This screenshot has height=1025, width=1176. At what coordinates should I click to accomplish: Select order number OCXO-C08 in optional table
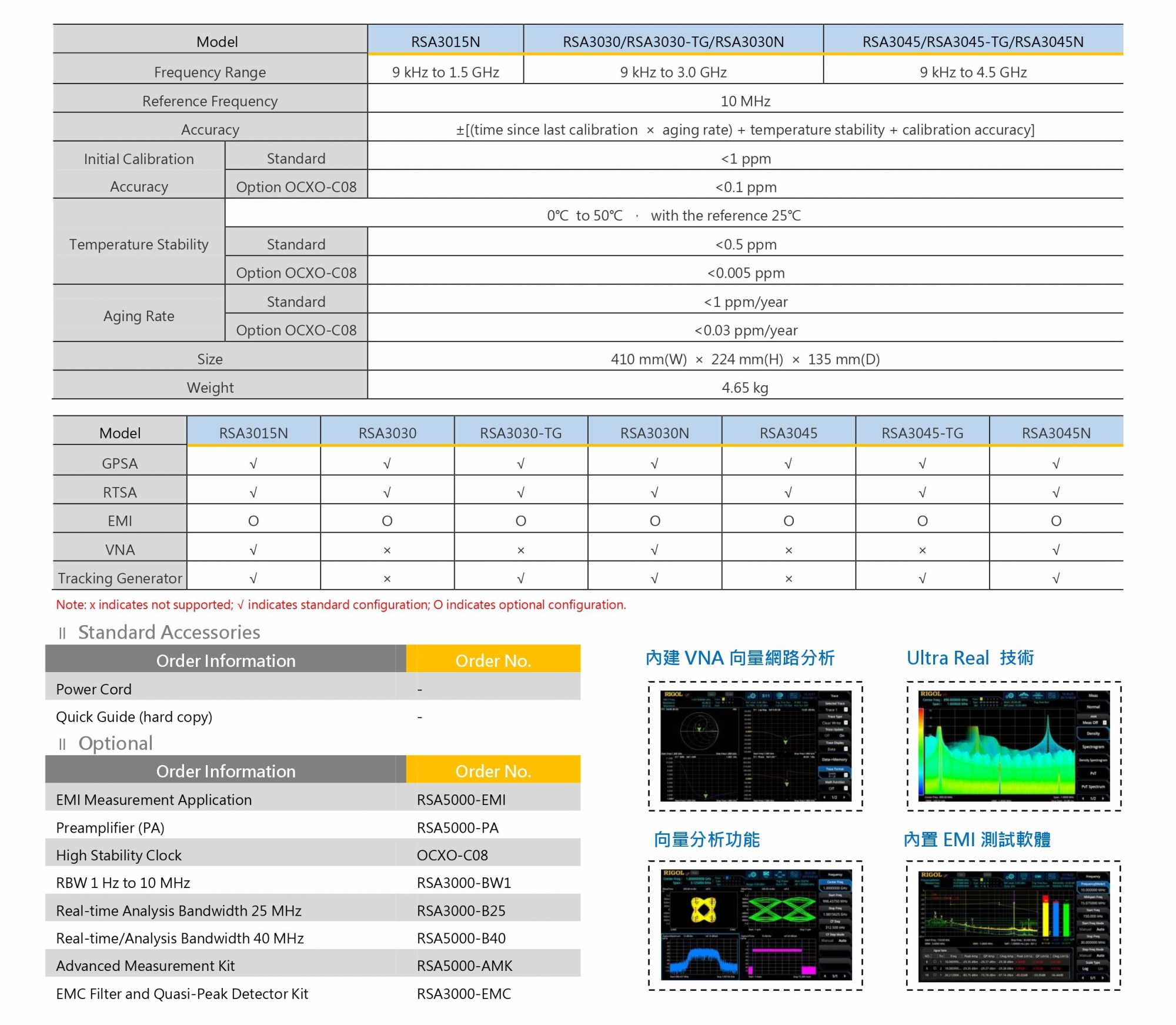tap(452, 855)
